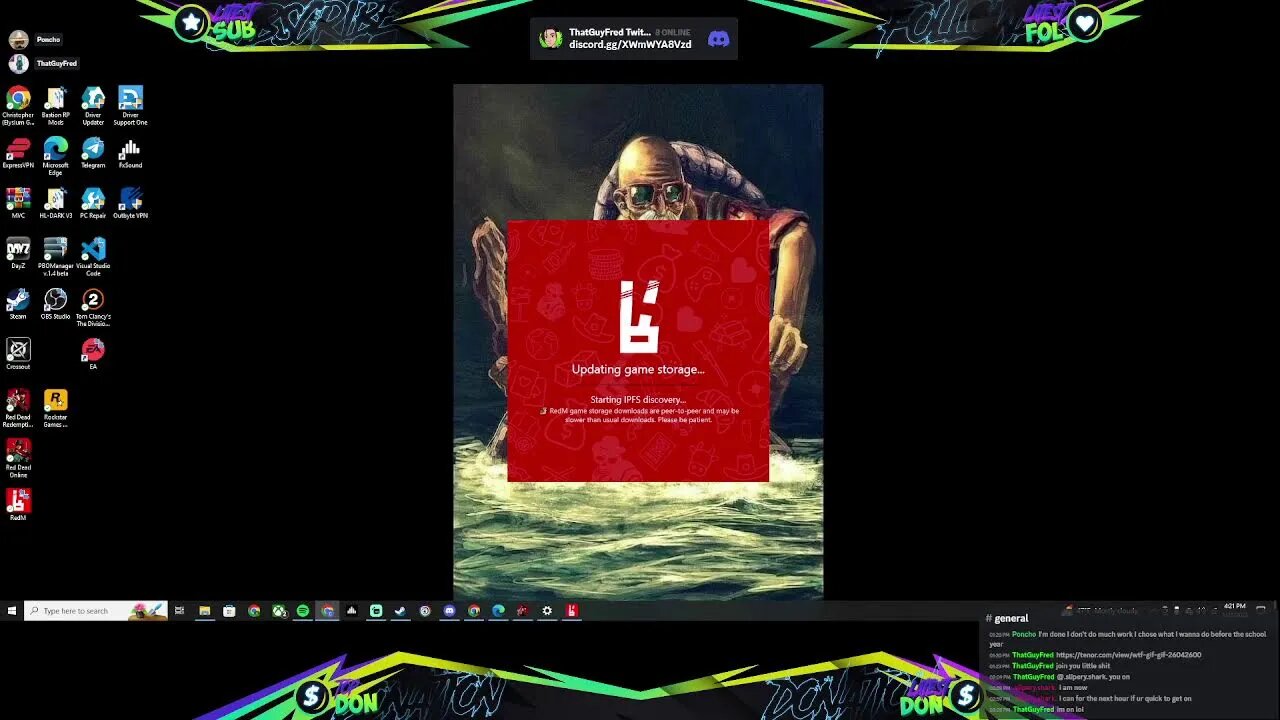The height and width of the screenshot is (720, 1280).
Task: Click the RedM logo in the updater window
Action: pyautogui.click(x=639, y=317)
